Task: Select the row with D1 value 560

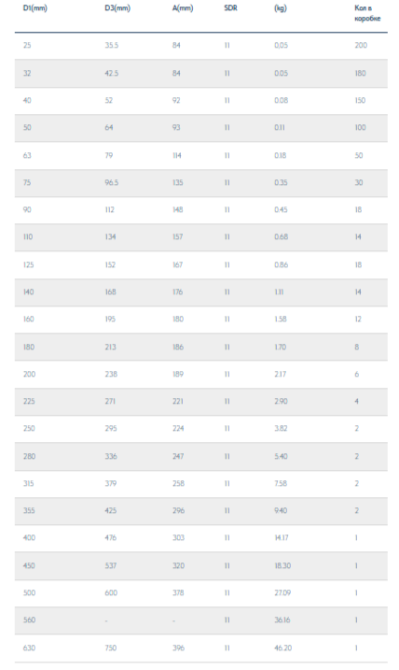Action: pyautogui.click(x=201, y=620)
